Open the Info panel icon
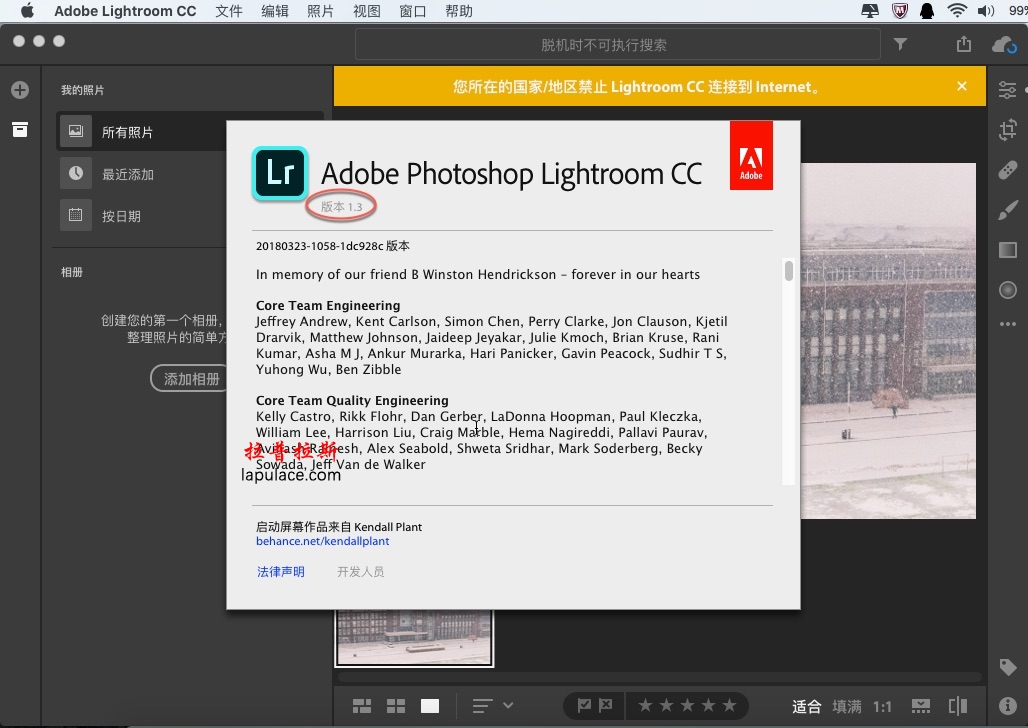Image resolution: width=1028 pixels, height=728 pixels. coord(1008,706)
